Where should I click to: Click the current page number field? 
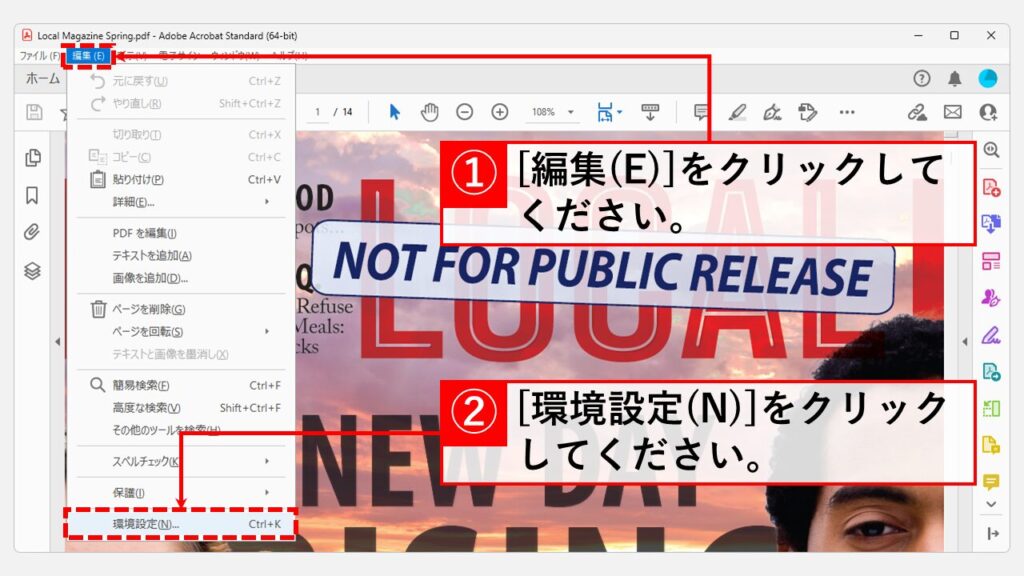318,112
